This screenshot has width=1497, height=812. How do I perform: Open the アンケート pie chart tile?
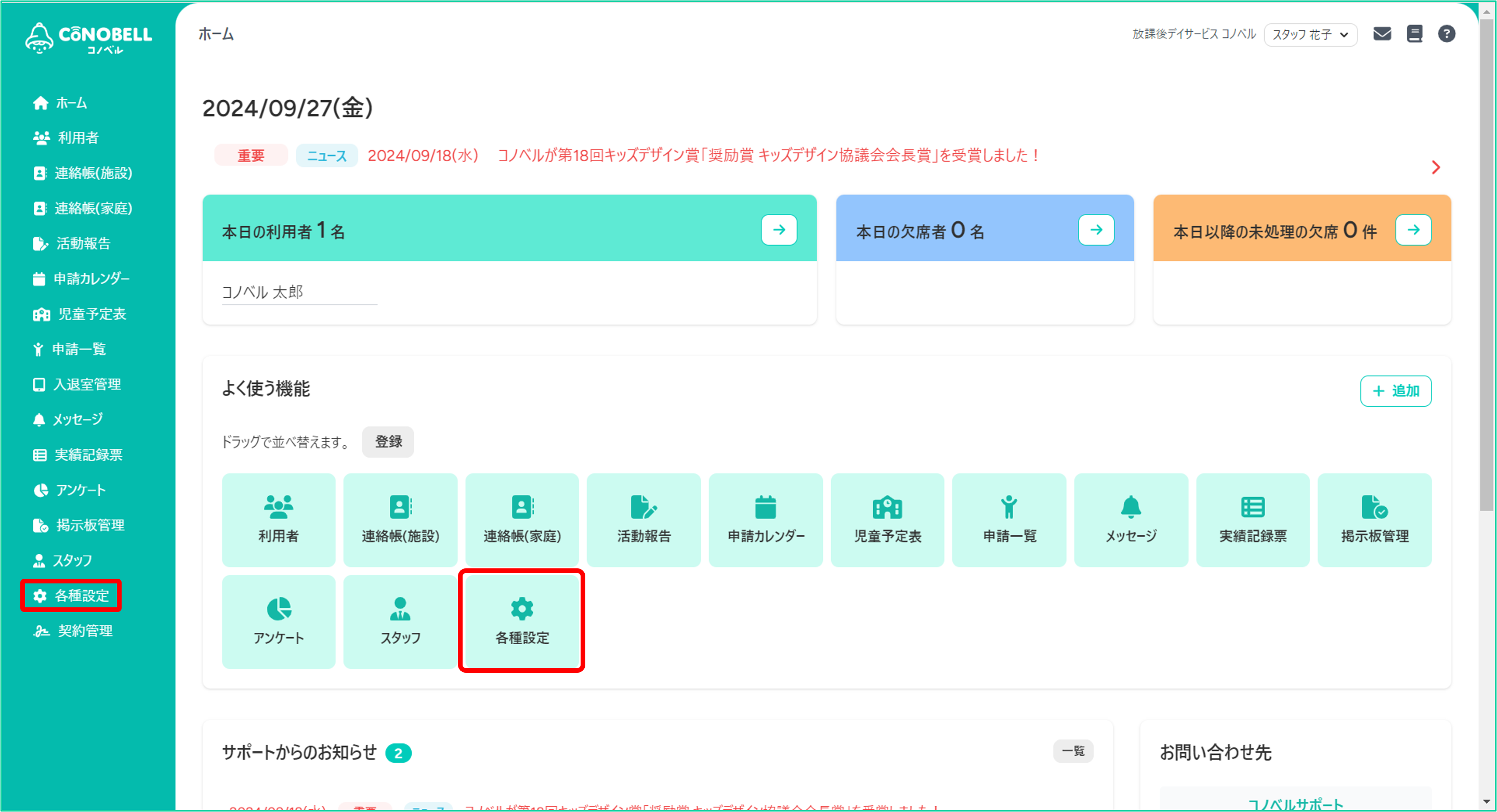point(279,621)
